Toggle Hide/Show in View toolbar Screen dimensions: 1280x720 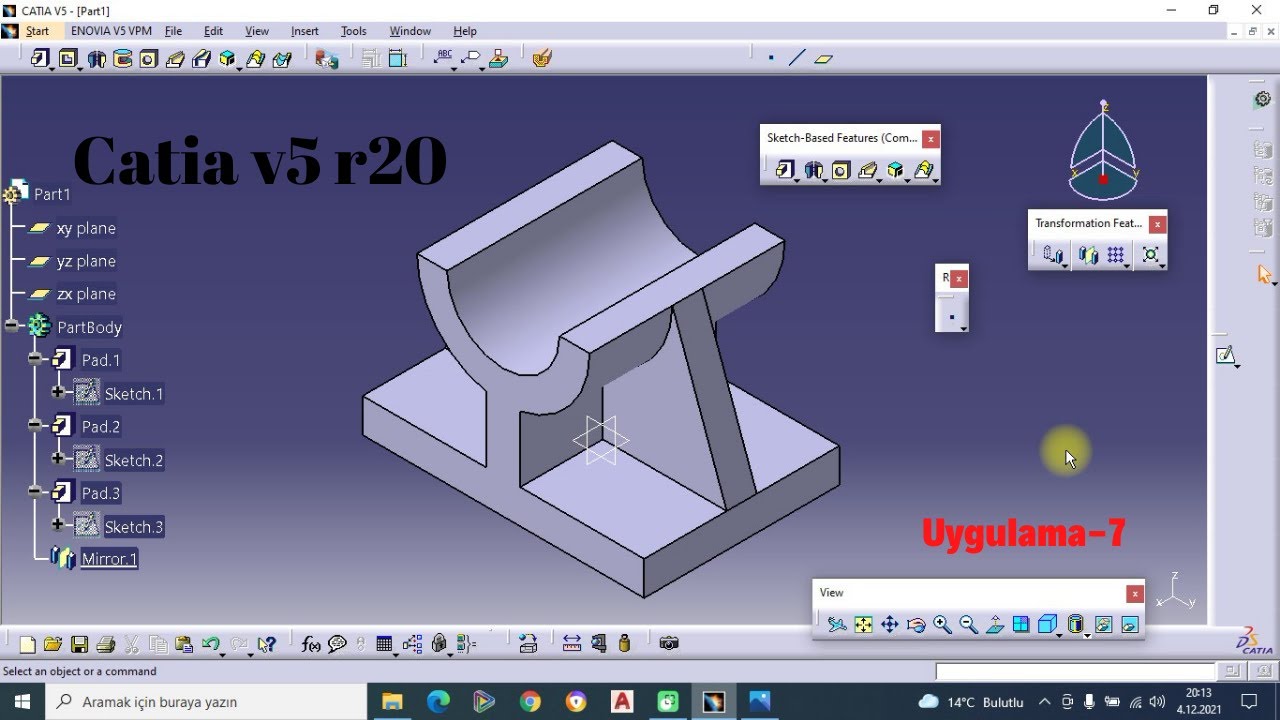coord(1103,625)
